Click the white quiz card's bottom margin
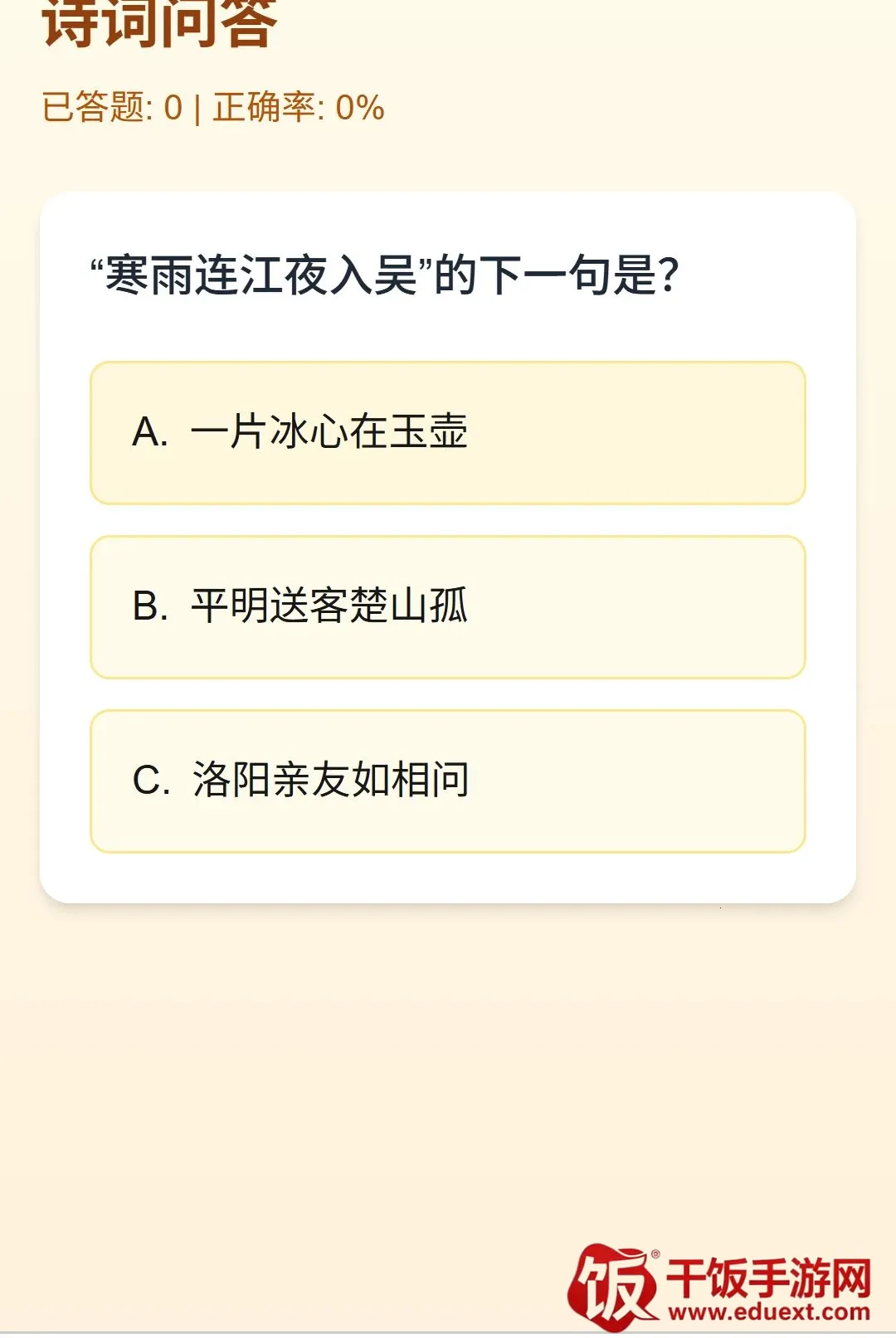This screenshot has width=896, height=1338. coord(448,878)
